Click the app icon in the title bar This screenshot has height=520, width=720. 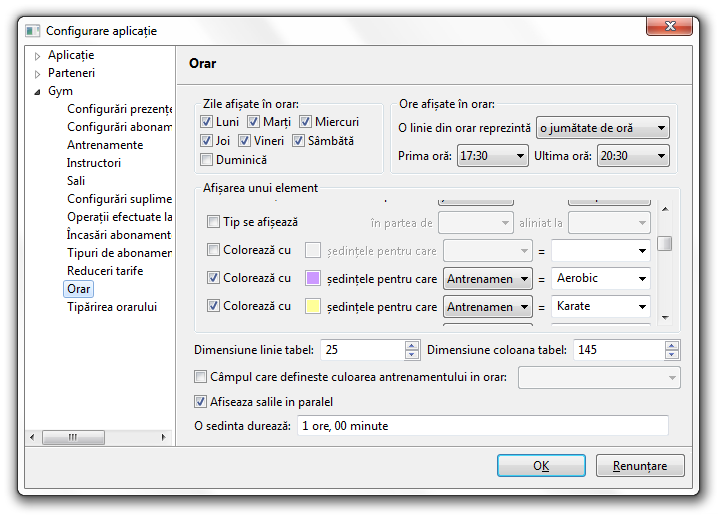tap(33, 31)
